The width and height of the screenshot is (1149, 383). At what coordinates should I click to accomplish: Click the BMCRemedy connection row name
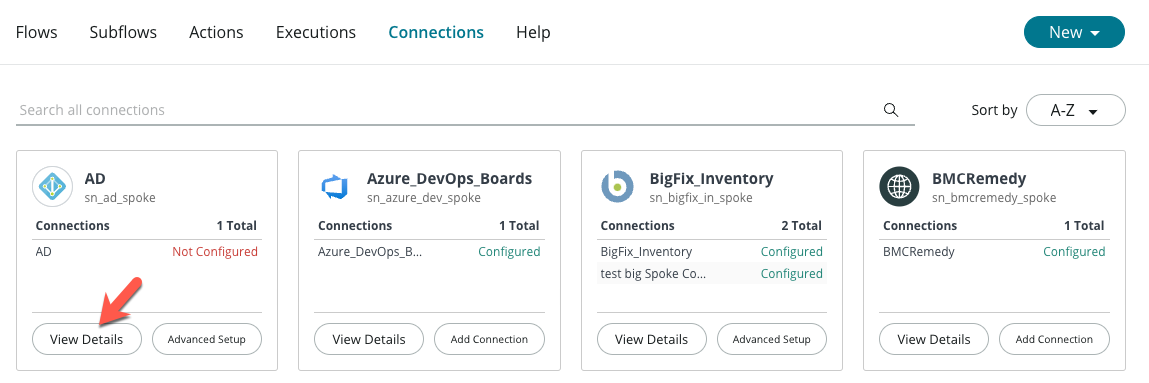point(919,251)
